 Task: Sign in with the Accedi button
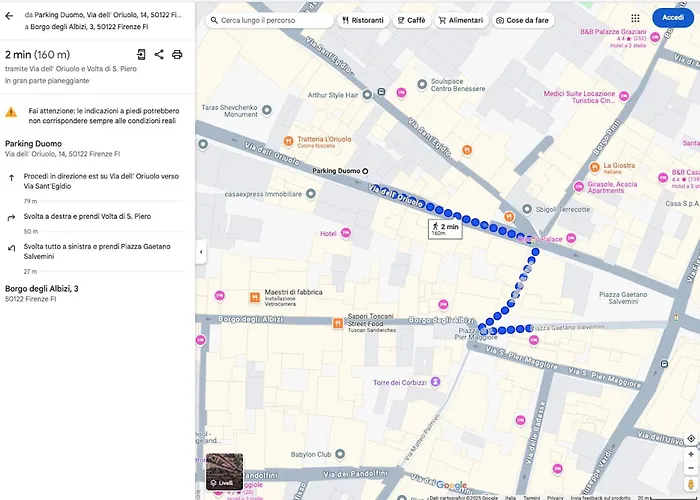673,18
